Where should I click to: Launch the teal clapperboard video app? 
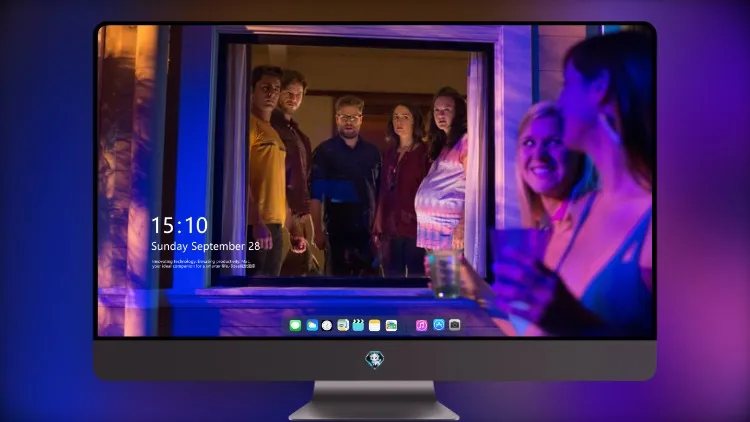click(x=358, y=325)
